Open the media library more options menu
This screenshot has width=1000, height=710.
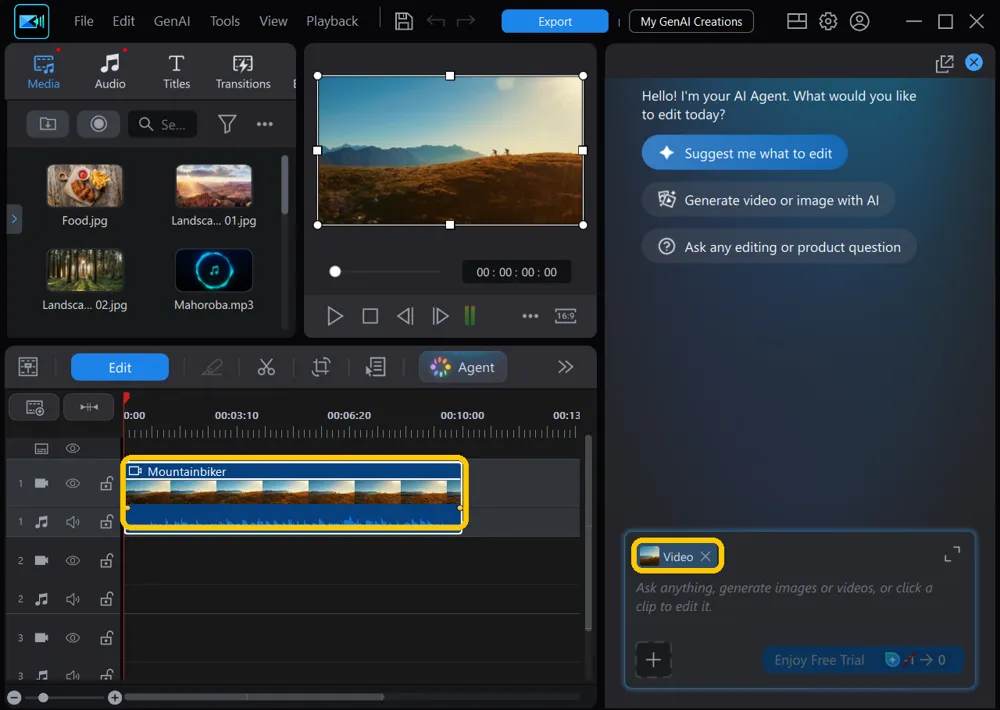265,124
